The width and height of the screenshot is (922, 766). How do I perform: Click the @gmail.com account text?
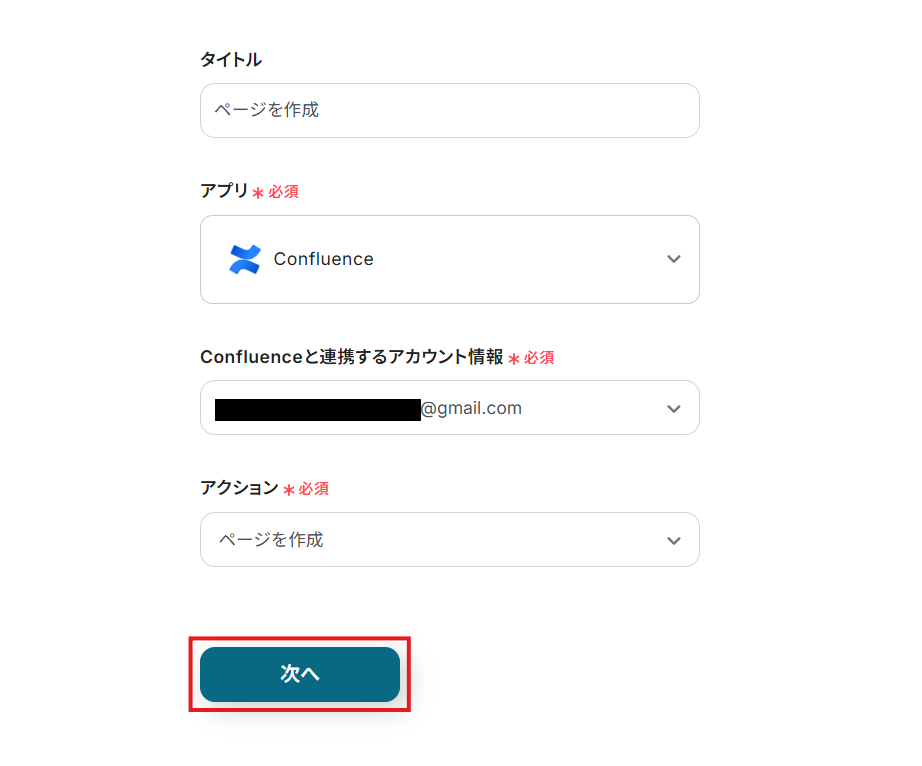471,408
